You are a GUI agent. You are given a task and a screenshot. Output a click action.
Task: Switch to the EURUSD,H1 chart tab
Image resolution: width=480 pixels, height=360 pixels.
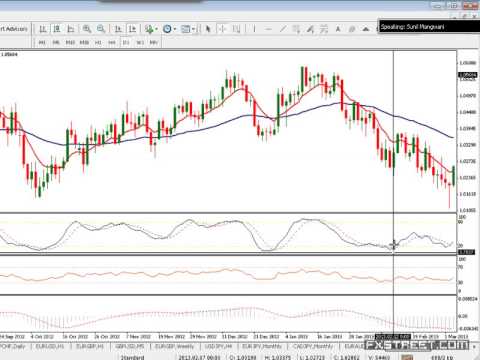pos(49,347)
